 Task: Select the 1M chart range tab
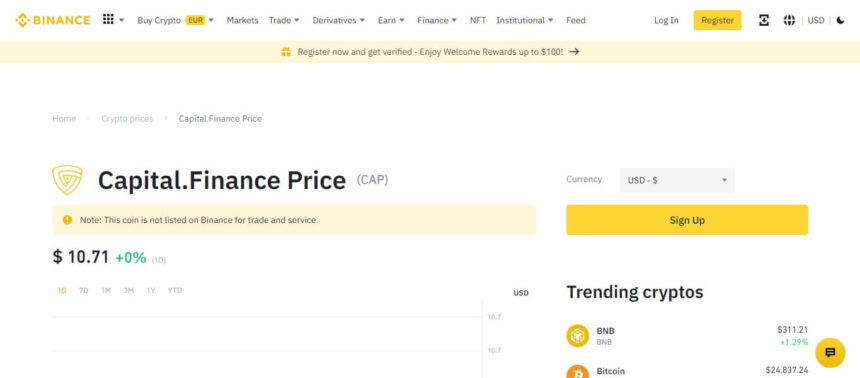(x=106, y=290)
